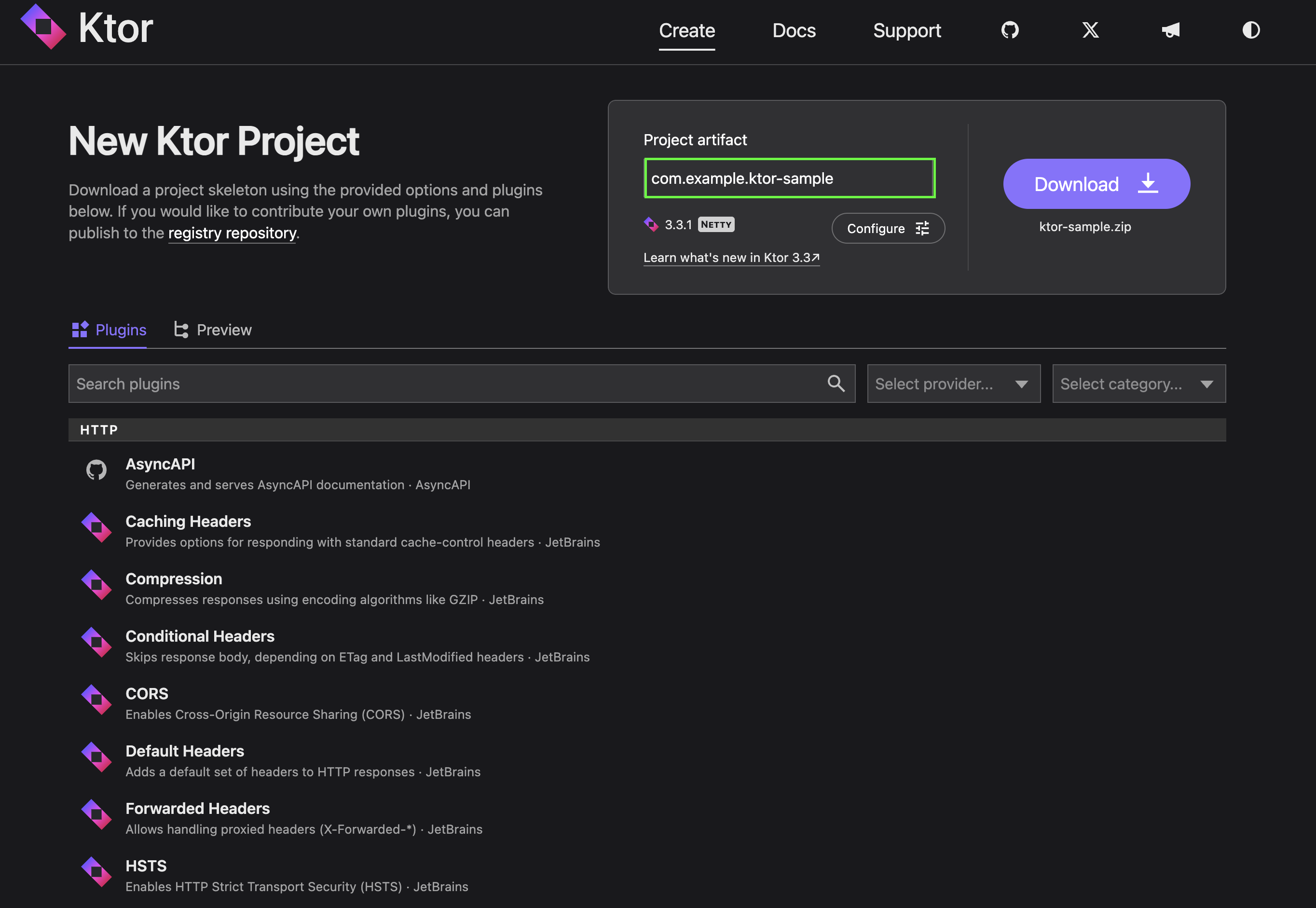Open the registry repository link

click(232, 233)
